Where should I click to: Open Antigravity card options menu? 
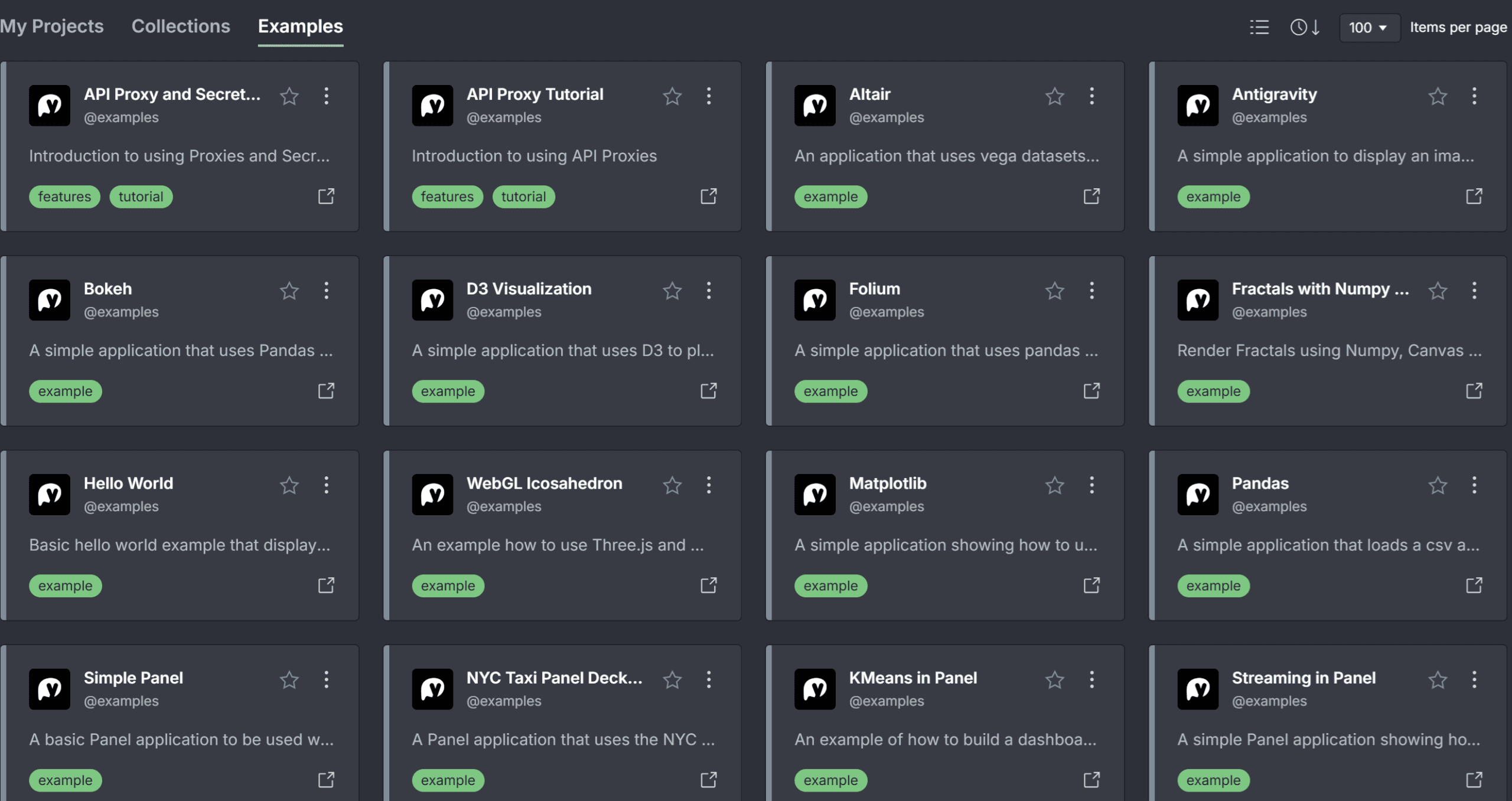click(x=1474, y=96)
